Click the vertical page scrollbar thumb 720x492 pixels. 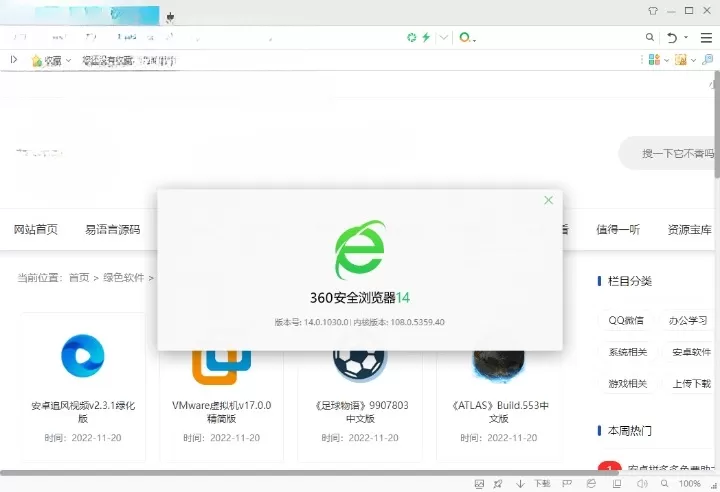click(717, 124)
